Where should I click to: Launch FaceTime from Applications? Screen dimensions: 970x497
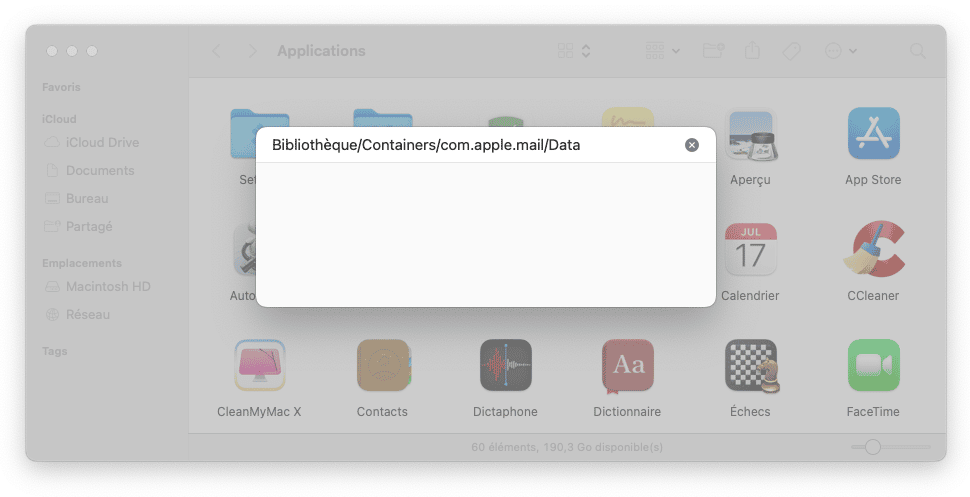click(873, 365)
